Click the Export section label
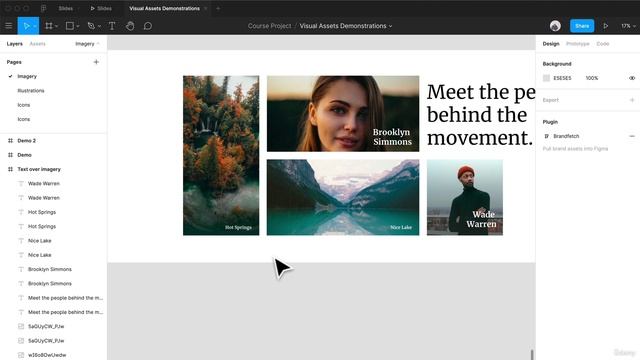The width and height of the screenshot is (640, 360). 550,100
